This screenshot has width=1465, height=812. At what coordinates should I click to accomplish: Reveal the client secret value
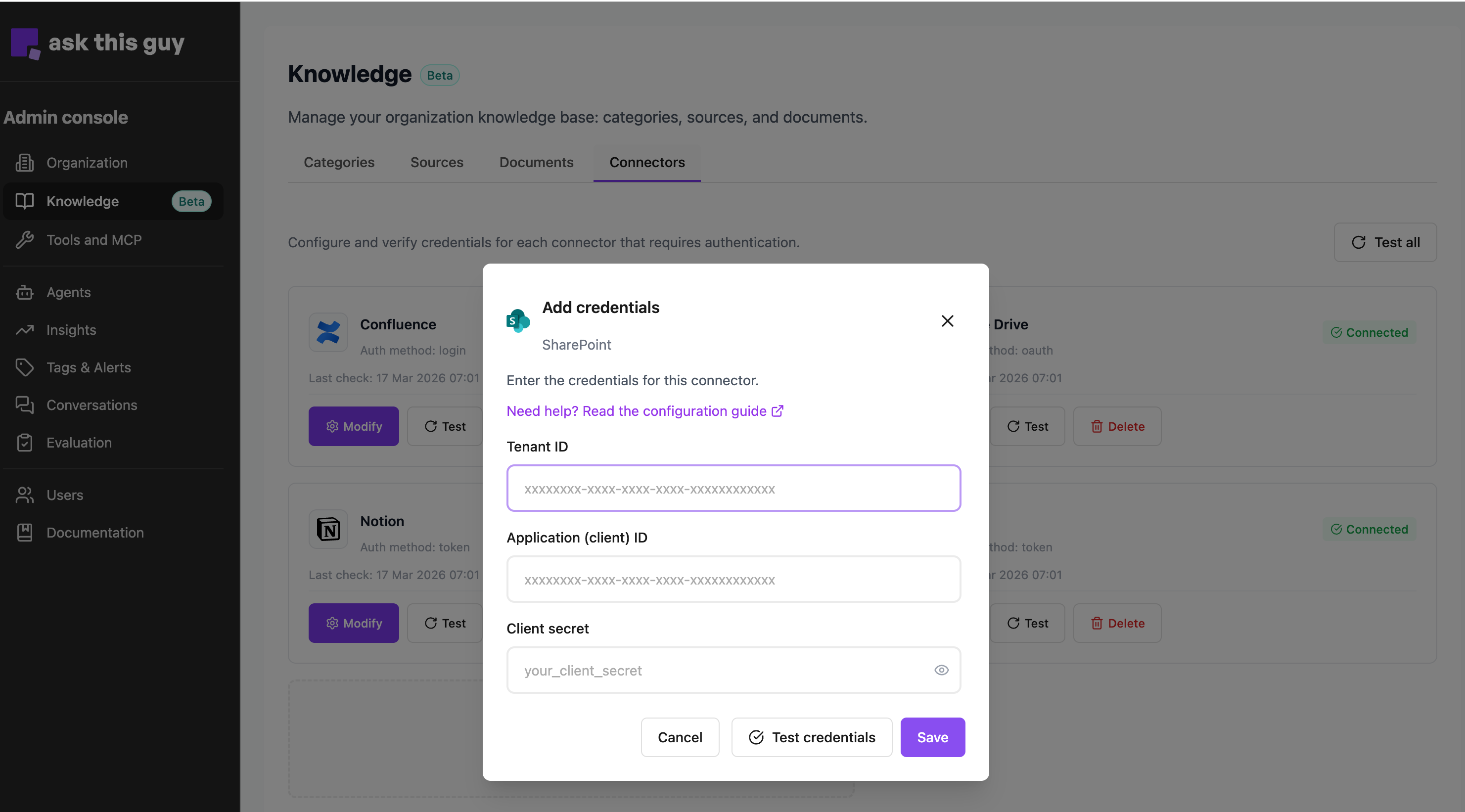coord(941,670)
